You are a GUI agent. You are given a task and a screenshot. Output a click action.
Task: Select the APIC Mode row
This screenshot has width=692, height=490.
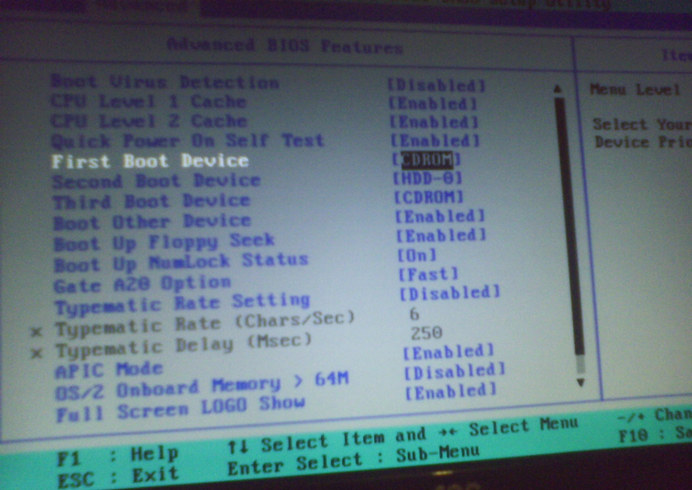(109, 369)
